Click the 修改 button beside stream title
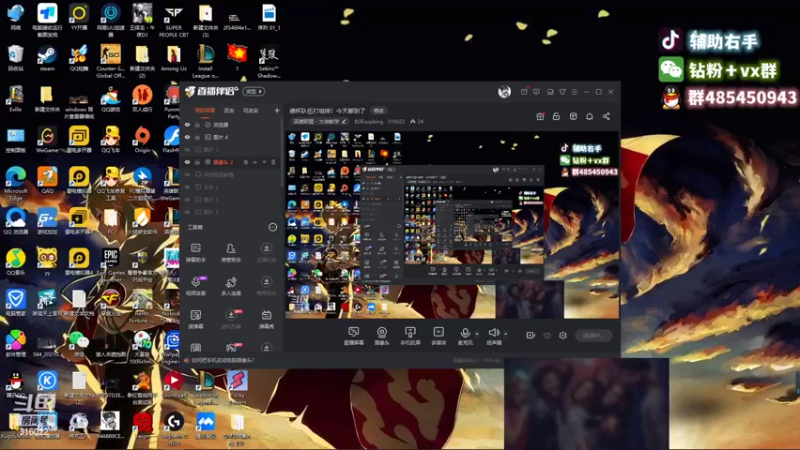The height and width of the screenshot is (450, 800). [378, 110]
